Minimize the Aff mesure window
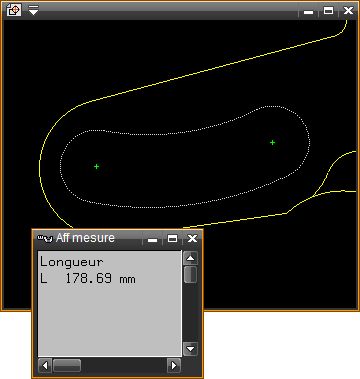The image size is (360, 379). tap(153, 239)
